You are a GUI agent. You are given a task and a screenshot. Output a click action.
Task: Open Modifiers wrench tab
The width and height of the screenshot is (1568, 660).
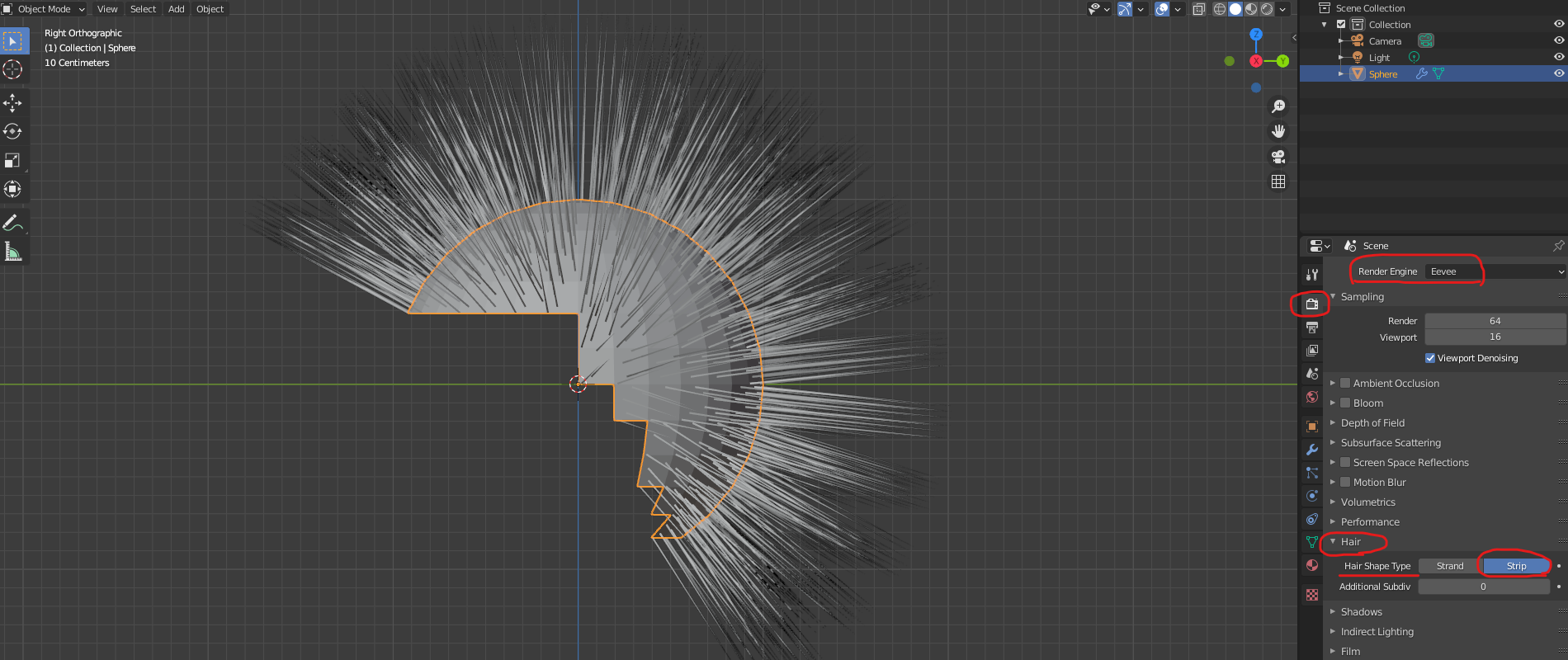coord(1312,450)
